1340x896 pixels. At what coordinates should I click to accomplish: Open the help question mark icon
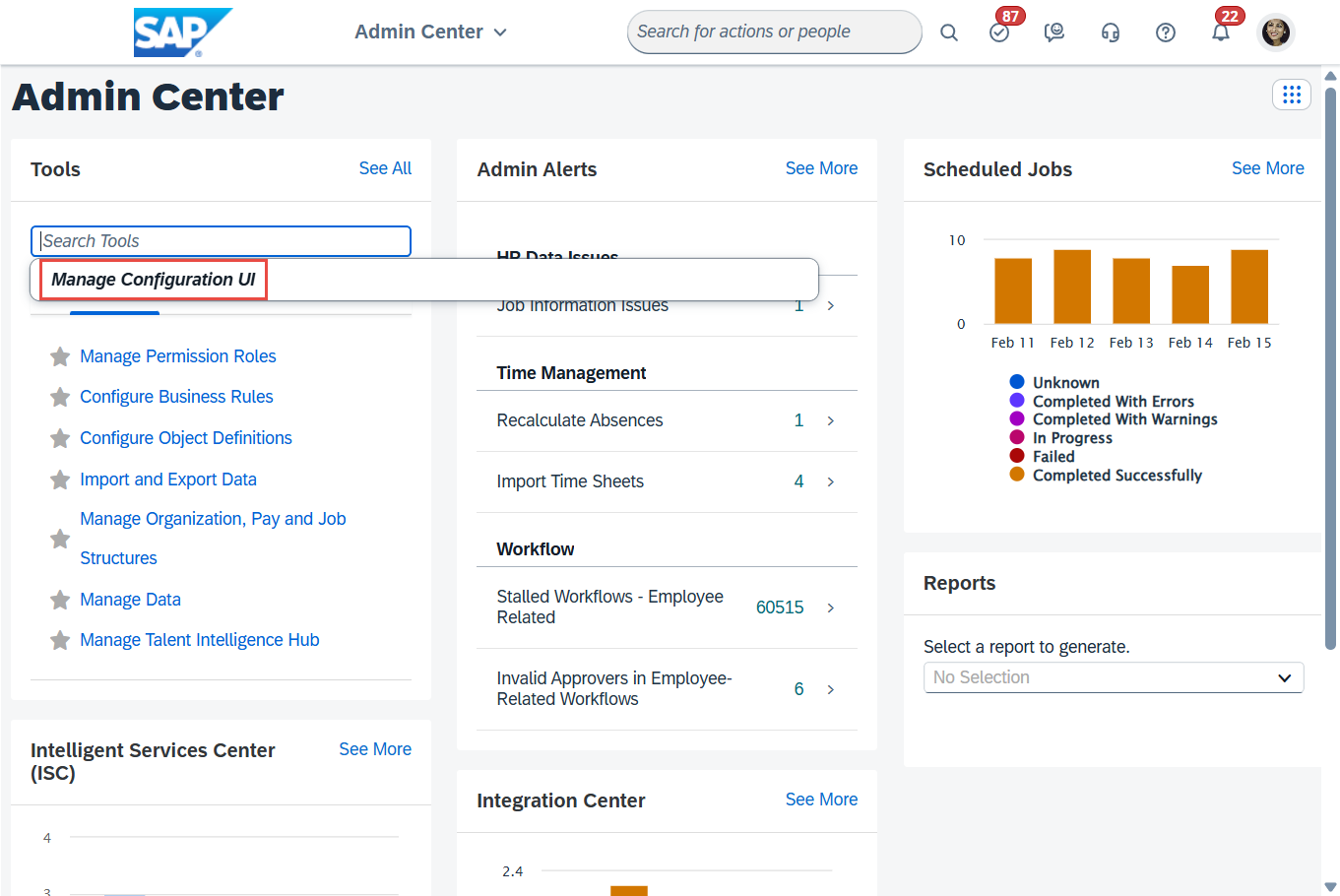(x=1165, y=32)
